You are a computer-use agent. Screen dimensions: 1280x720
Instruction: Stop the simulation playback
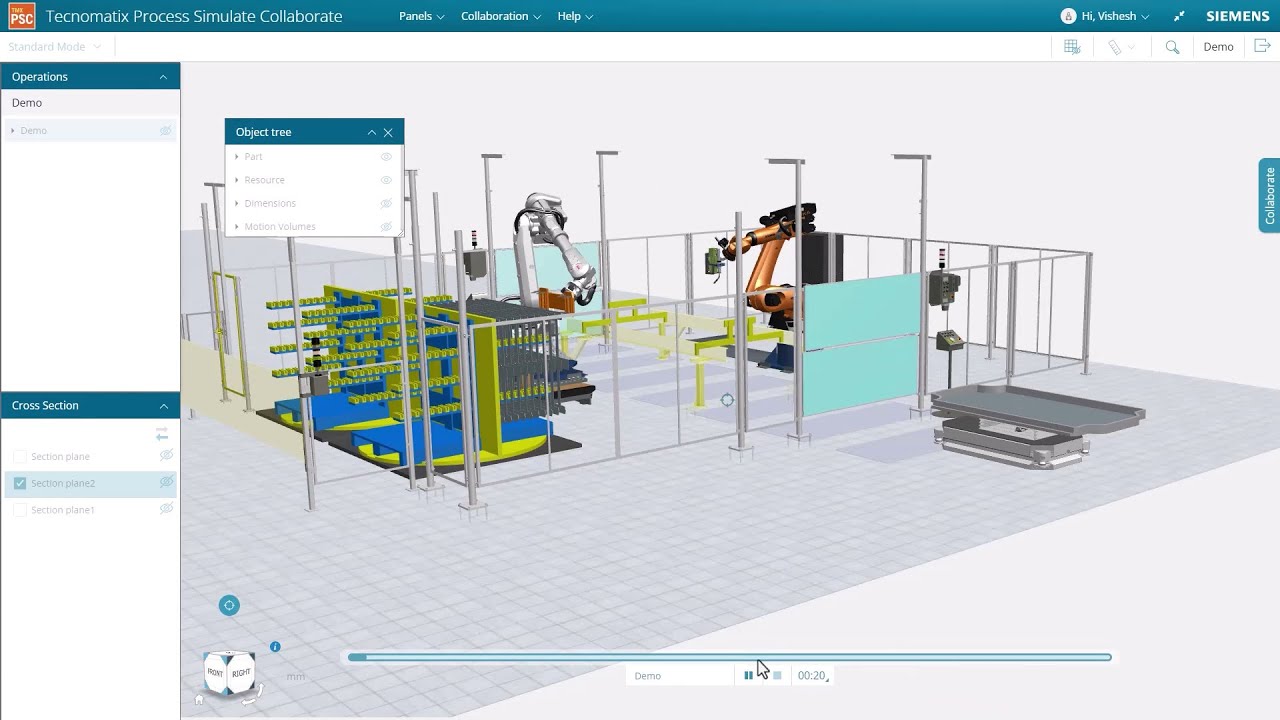777,676
